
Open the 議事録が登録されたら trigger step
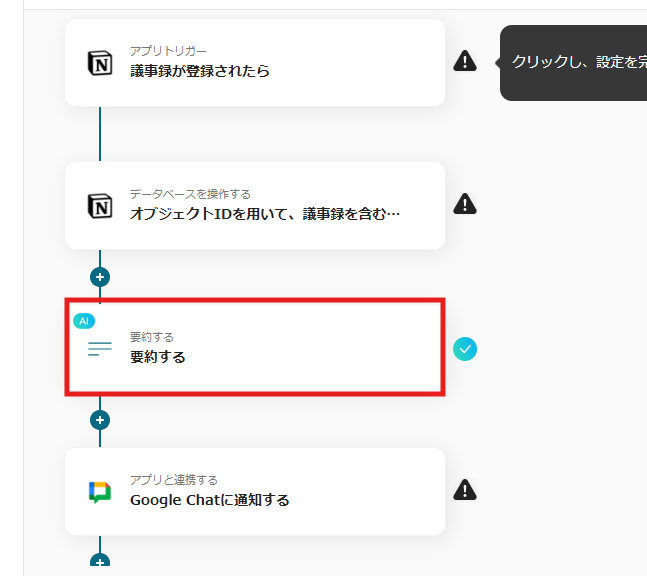pyautogui.click(x=255, y=63)
